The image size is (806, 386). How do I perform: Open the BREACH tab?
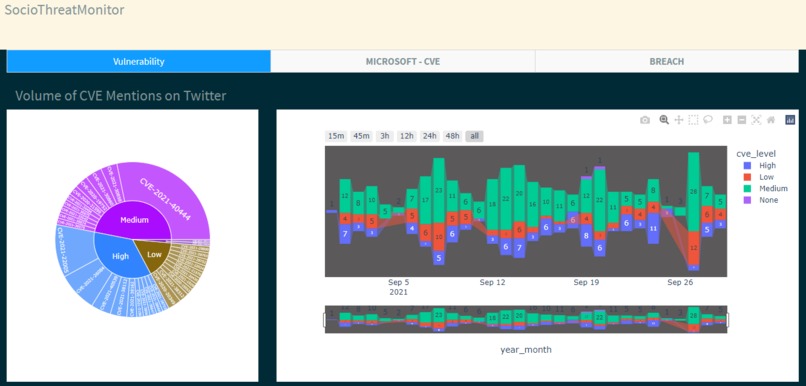click(x=667, y=62)
